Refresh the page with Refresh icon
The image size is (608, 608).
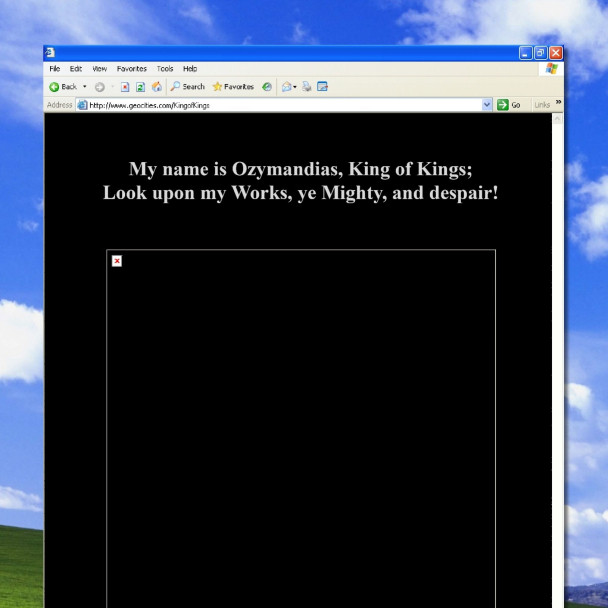coord(141,87)
